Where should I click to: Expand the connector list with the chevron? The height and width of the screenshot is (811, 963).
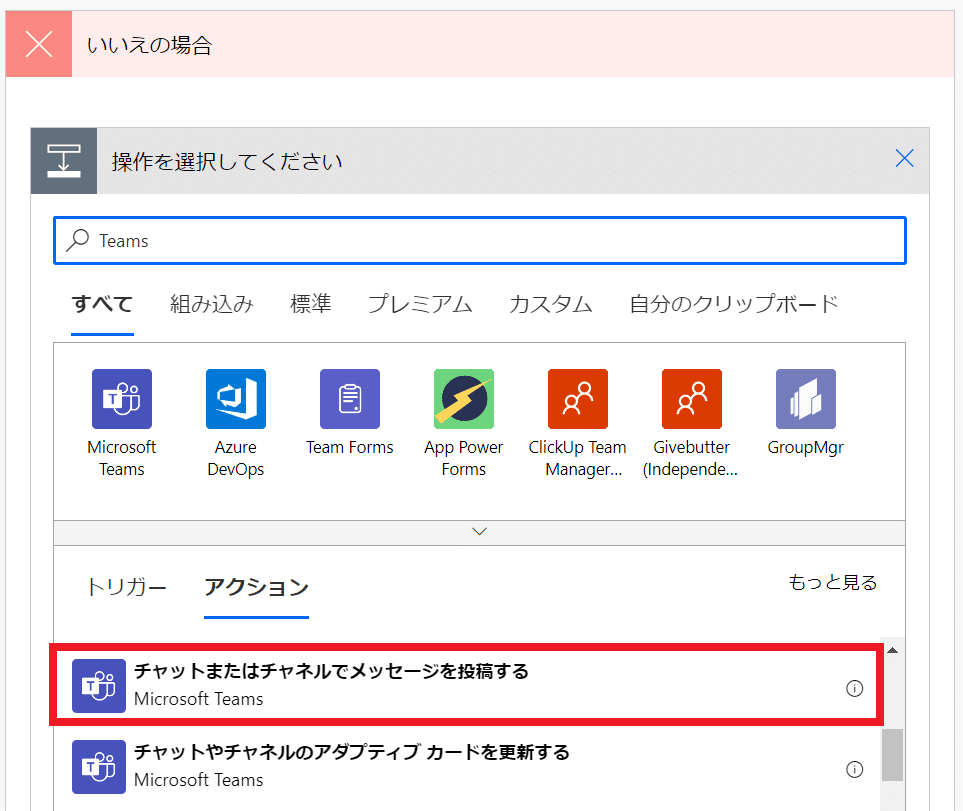point(480,532)
